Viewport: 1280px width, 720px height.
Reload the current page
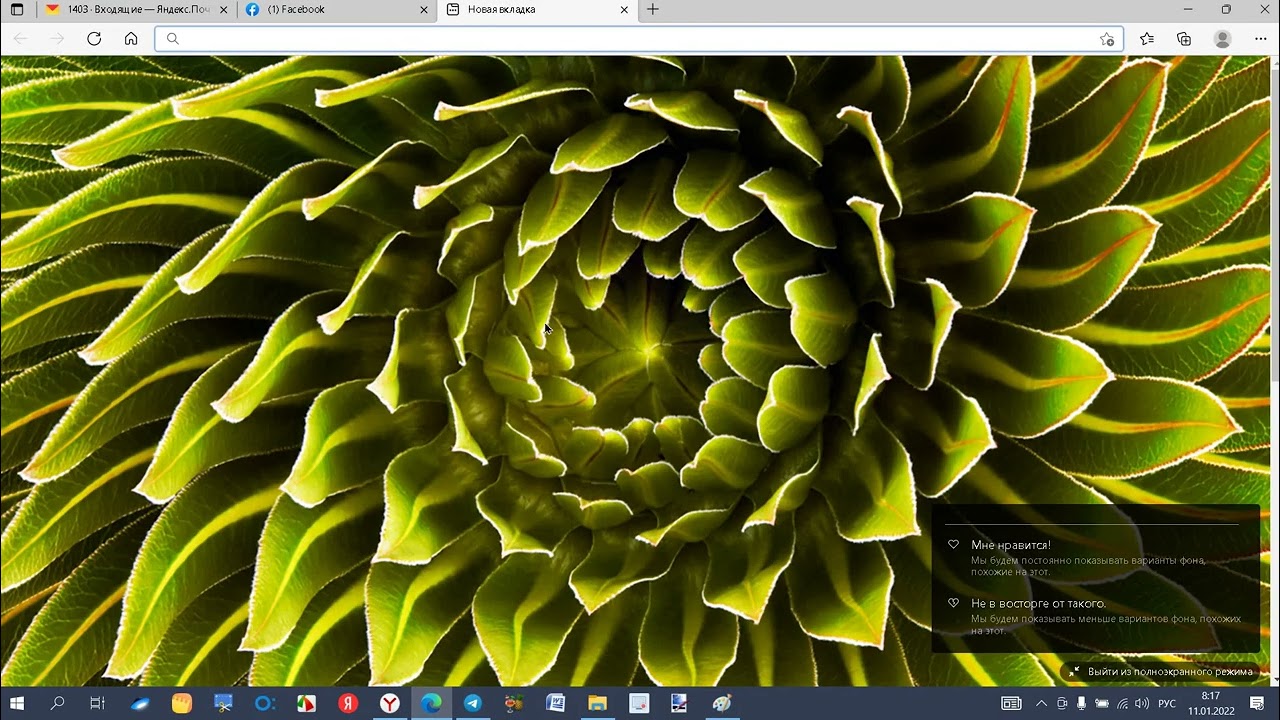(x=94, y=39)
